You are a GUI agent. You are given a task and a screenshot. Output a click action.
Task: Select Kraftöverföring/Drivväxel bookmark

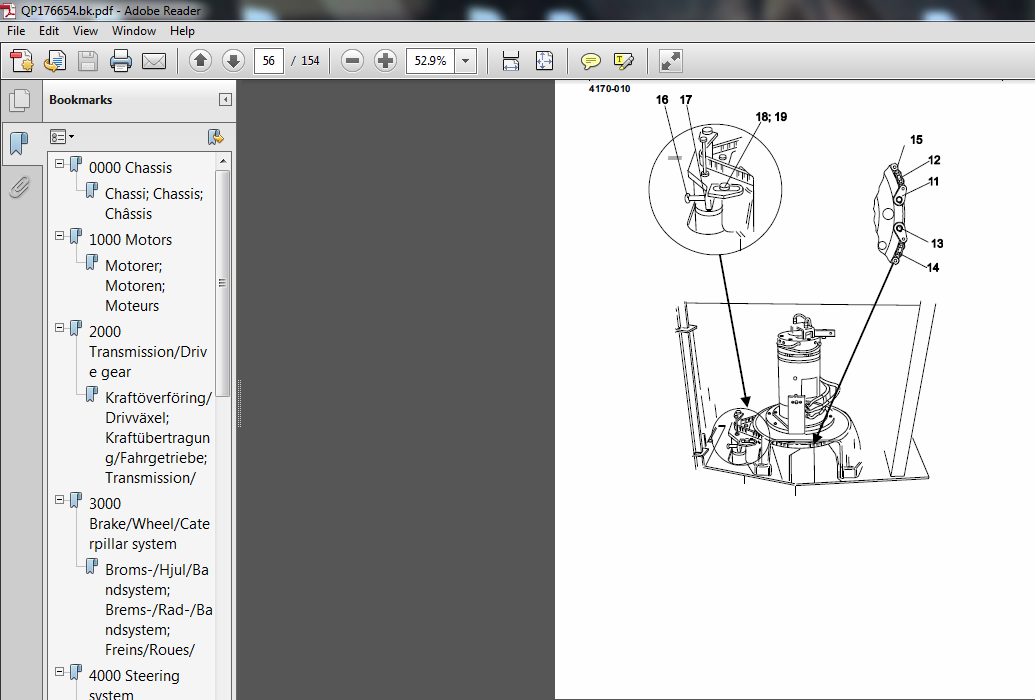158,438
